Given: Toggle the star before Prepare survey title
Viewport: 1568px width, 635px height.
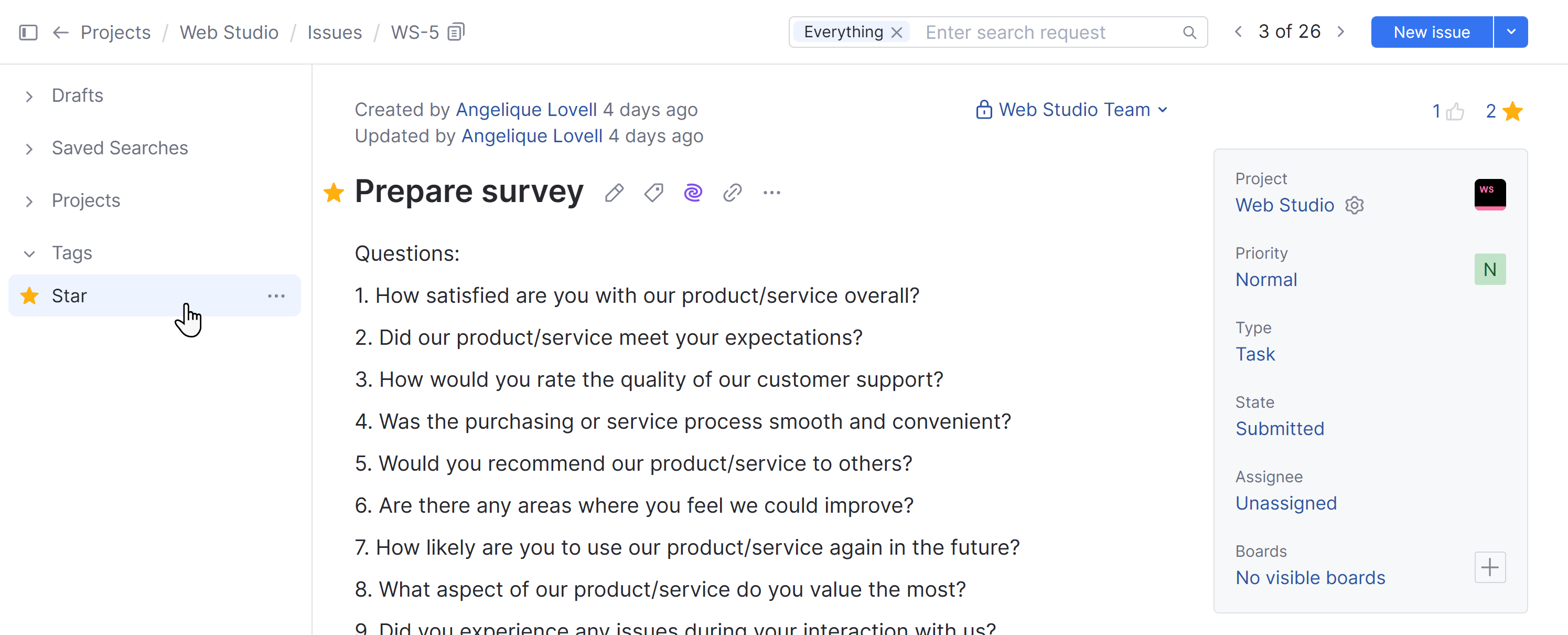Looking at the screenshot, I should click(x=334, y=193).
